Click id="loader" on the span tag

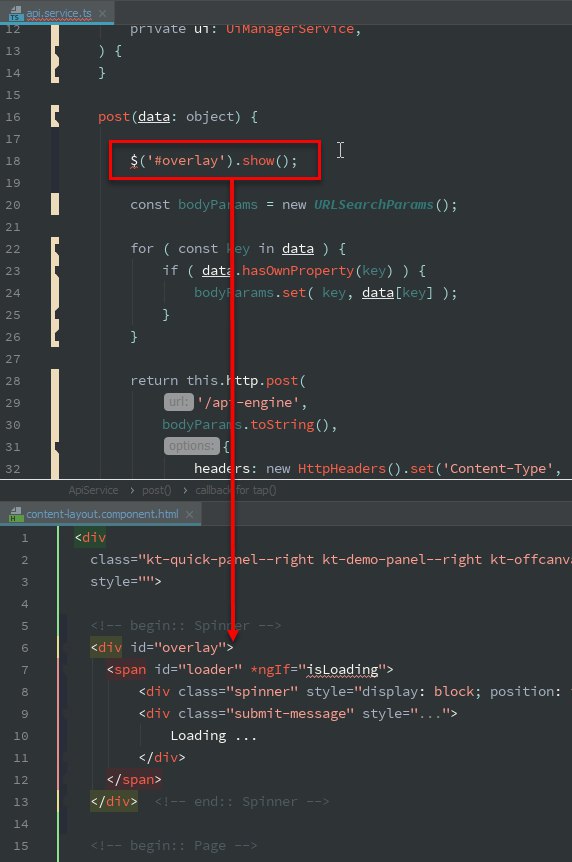pos(198,670)
